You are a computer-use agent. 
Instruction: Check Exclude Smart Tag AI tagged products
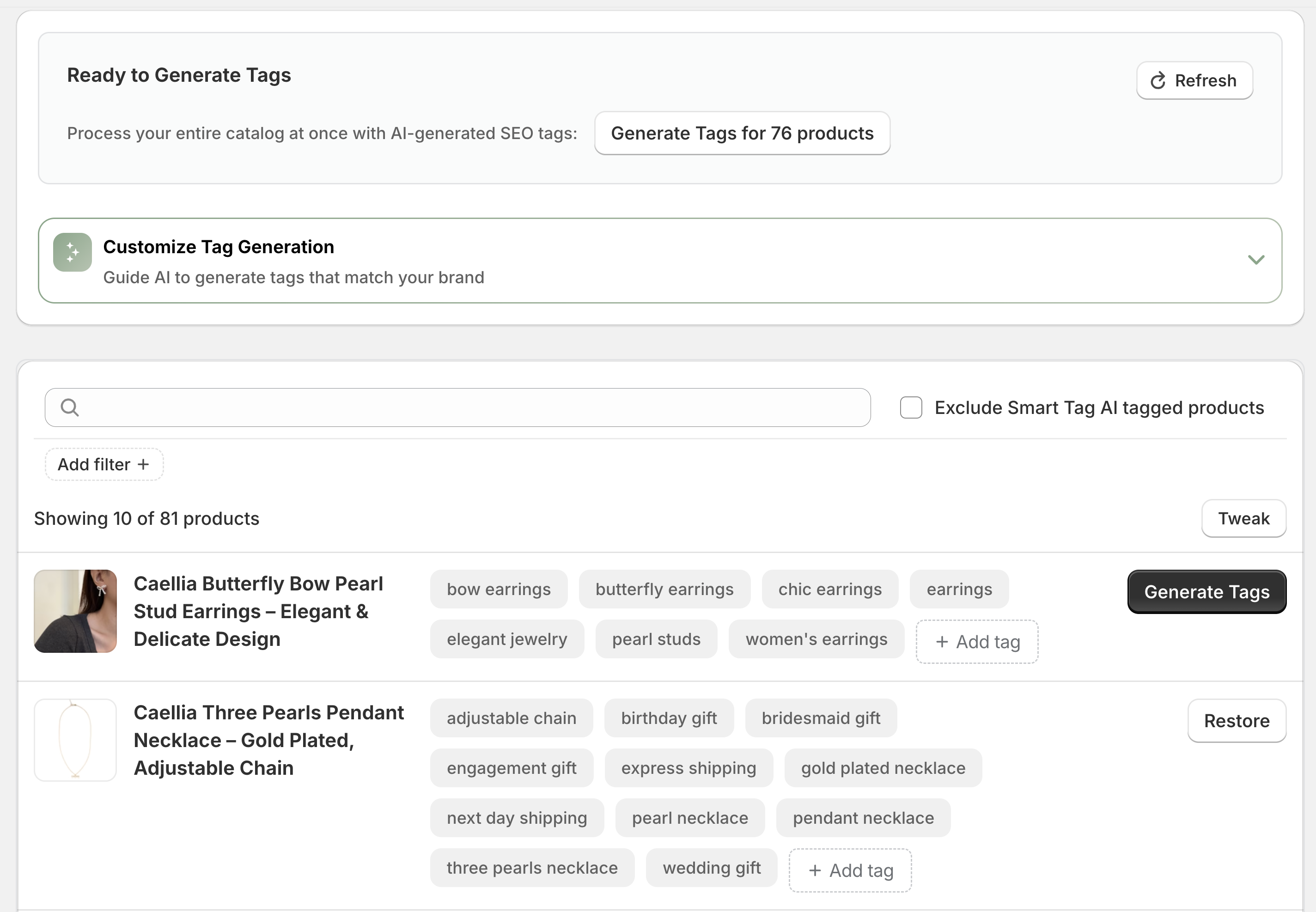911,407
